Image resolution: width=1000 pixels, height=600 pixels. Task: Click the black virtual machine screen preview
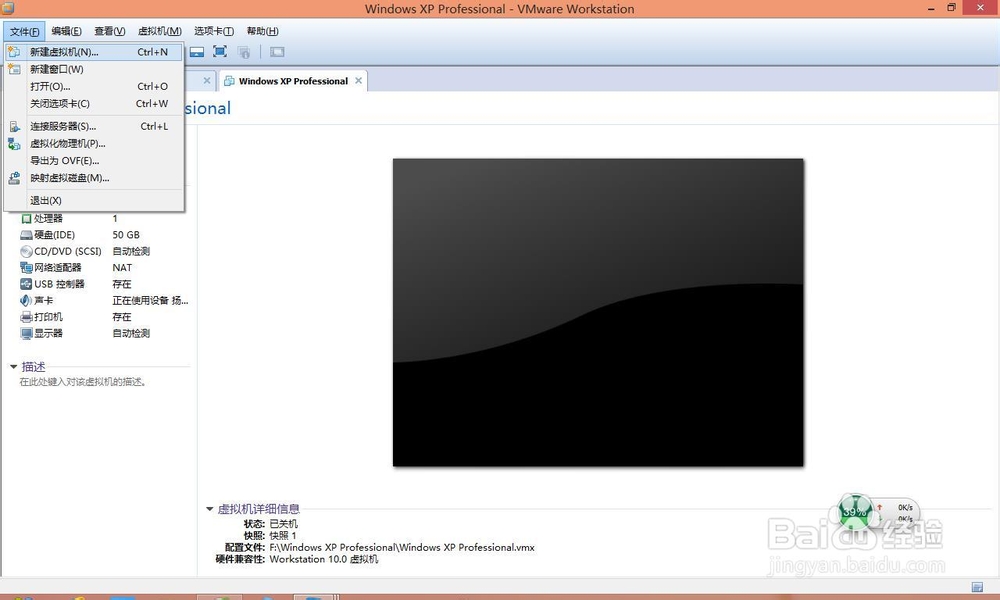(x=598, y=312)
